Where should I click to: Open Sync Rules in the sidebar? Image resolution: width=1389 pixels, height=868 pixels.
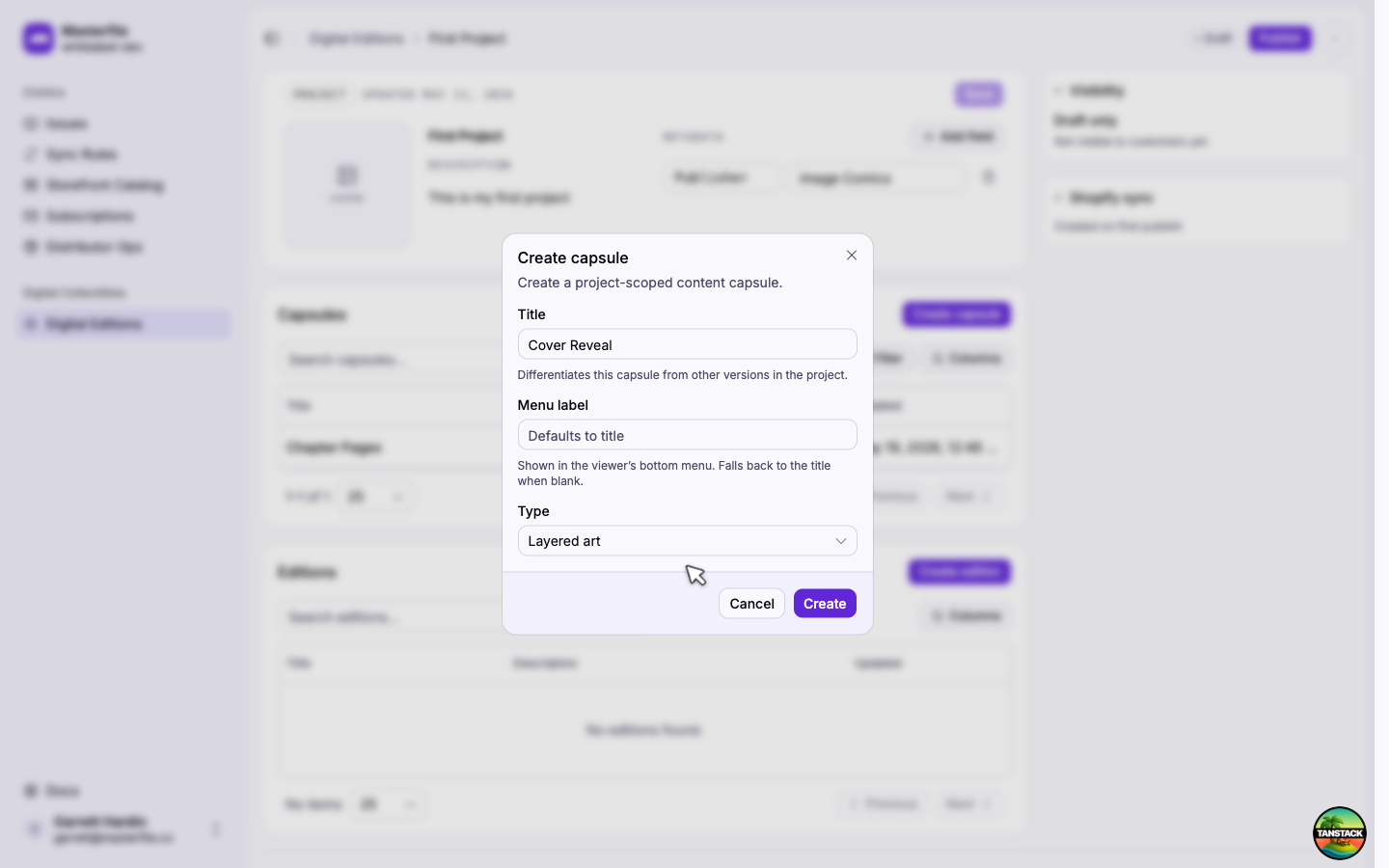(x=123, y=154)
